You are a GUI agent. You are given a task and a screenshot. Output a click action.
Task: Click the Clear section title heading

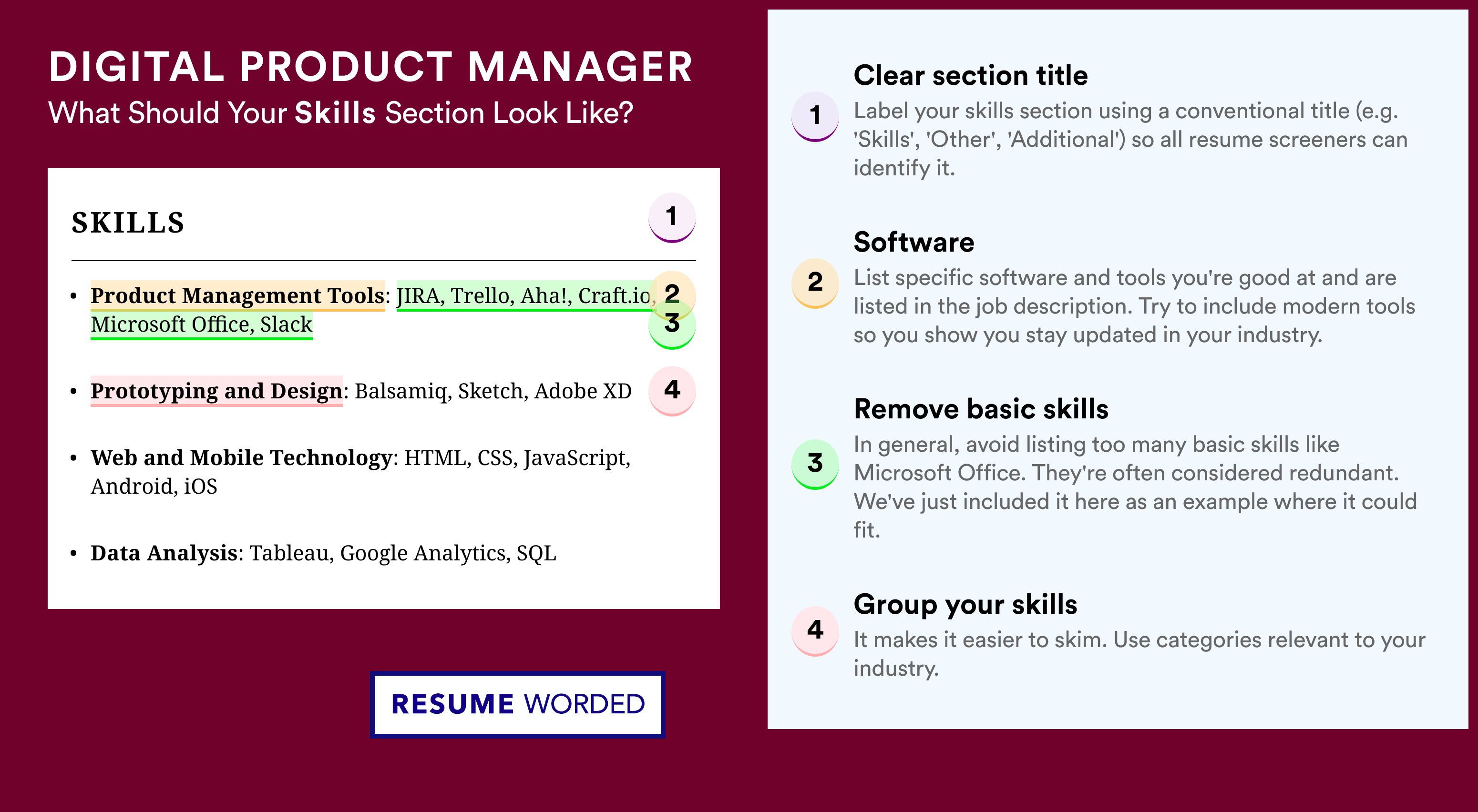coord(970,75)
